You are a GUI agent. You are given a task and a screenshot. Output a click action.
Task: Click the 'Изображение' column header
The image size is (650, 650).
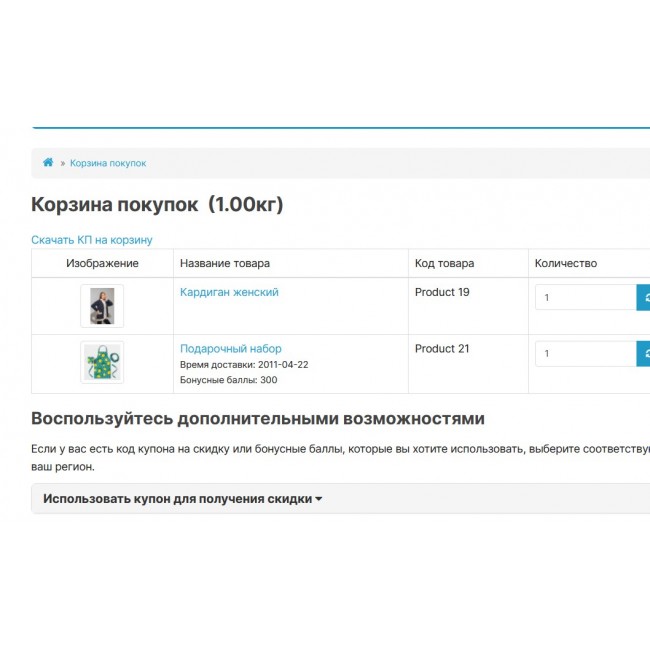(102, 263)
